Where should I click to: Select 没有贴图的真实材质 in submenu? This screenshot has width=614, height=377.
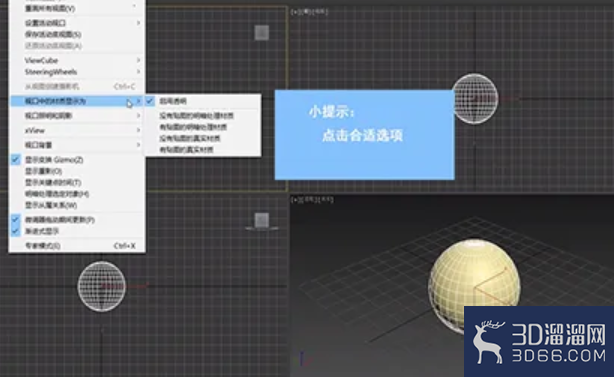click(203, 138)
